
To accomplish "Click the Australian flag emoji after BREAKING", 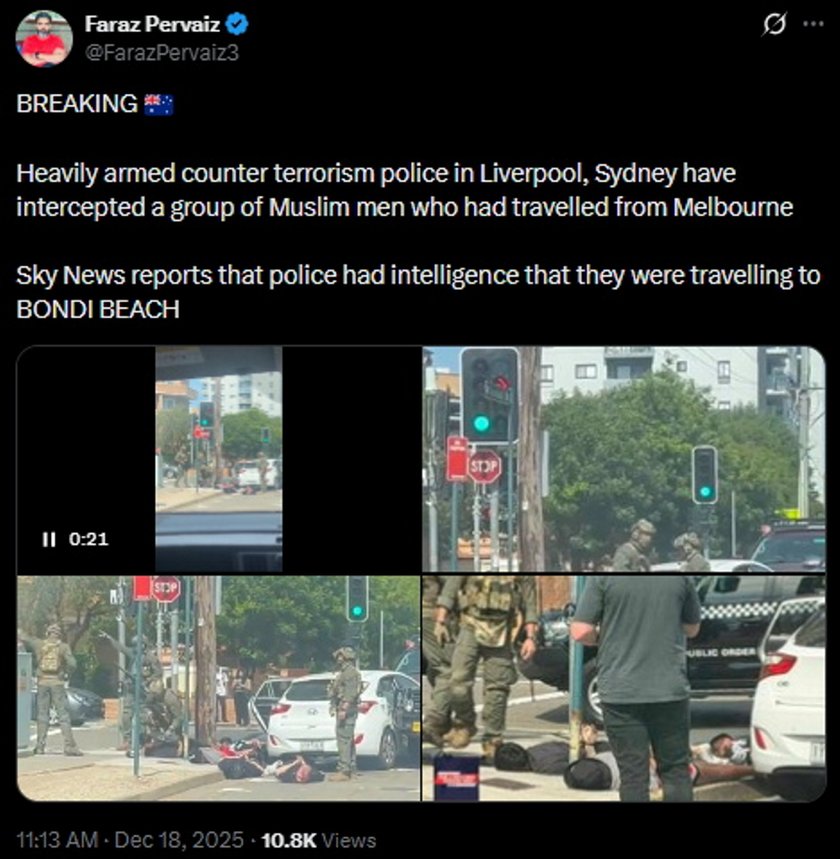I will click(159, 104).
